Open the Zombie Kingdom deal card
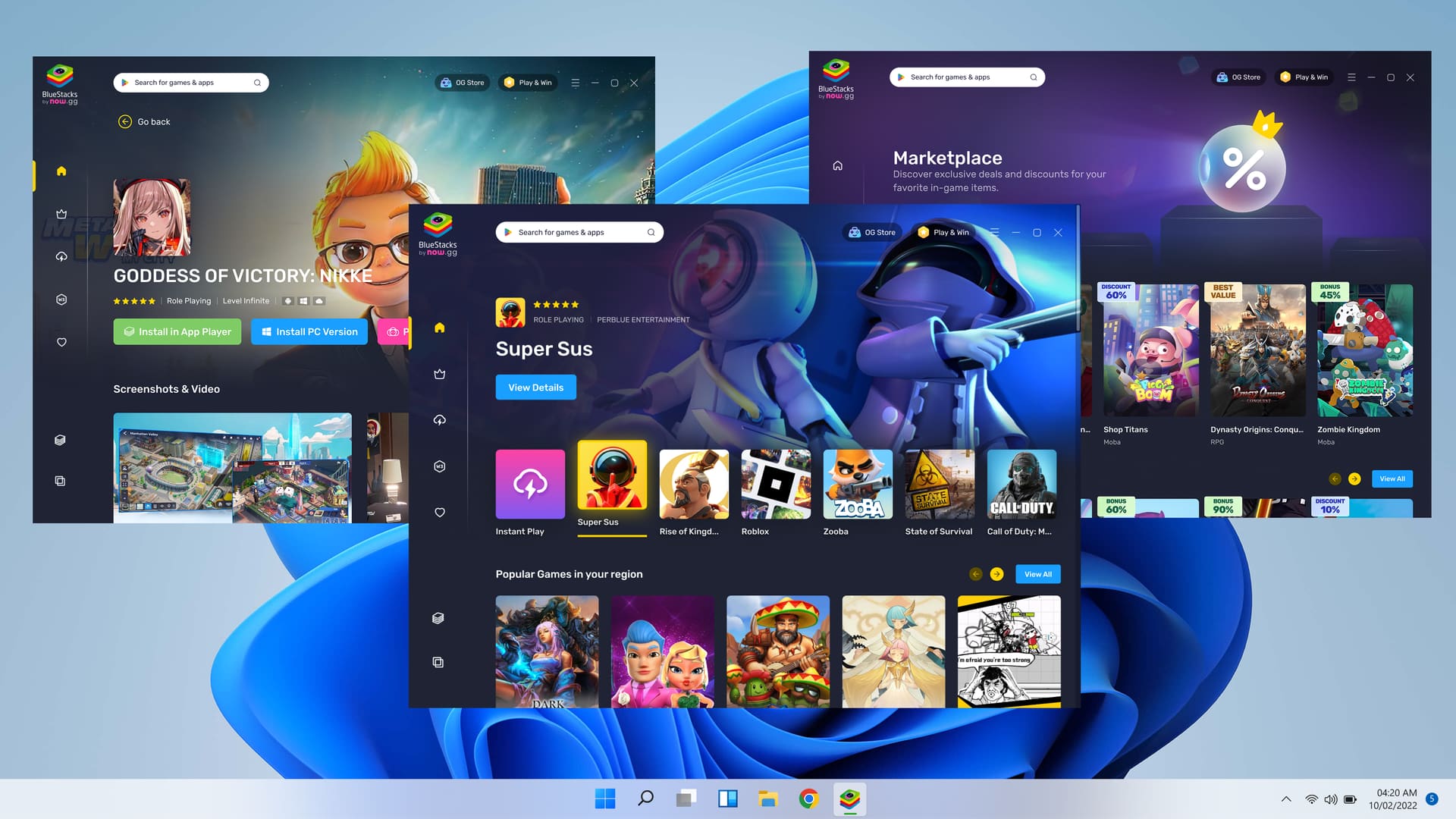 [x=1365, y=365]
